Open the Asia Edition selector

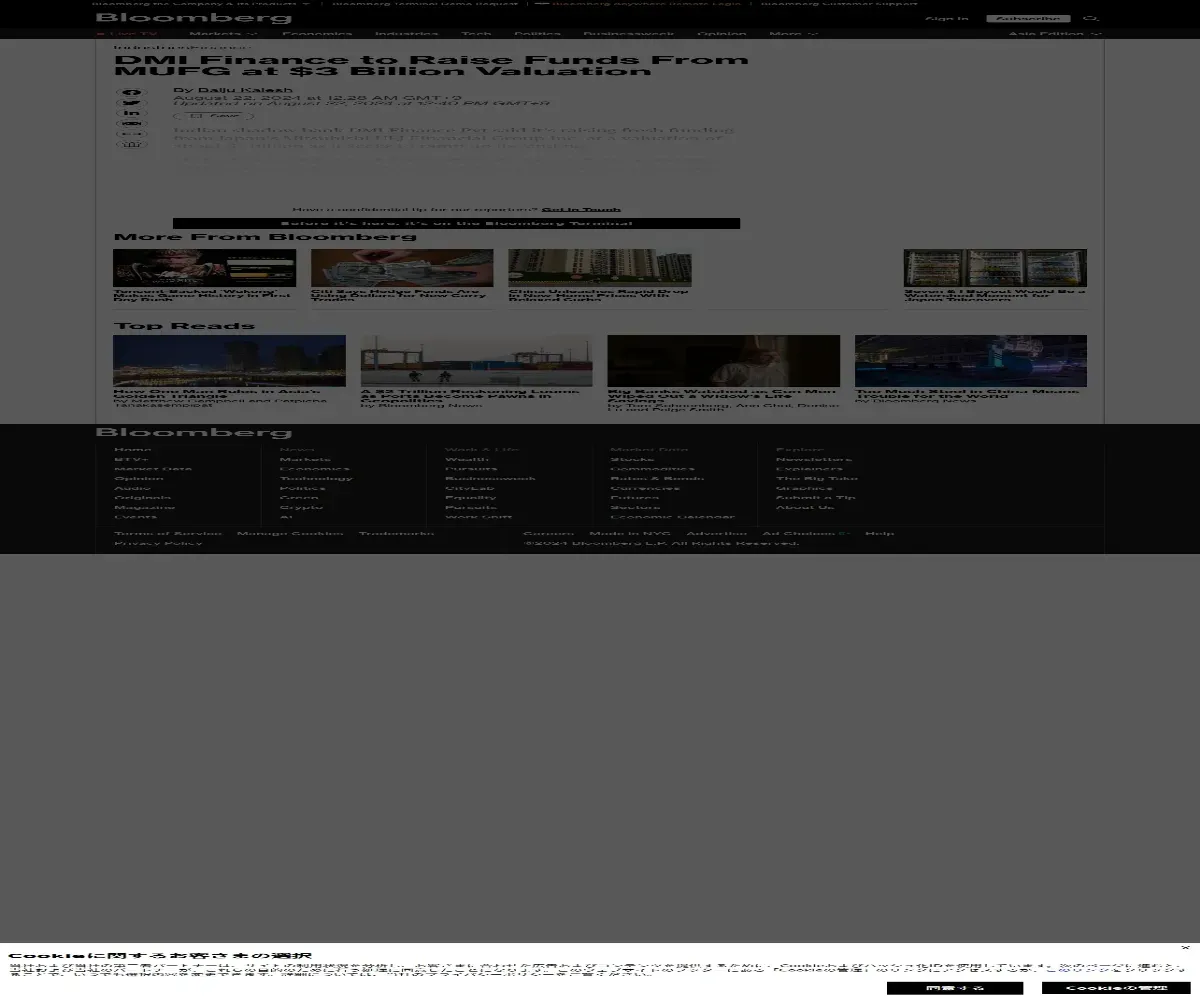click(1055, 34)
